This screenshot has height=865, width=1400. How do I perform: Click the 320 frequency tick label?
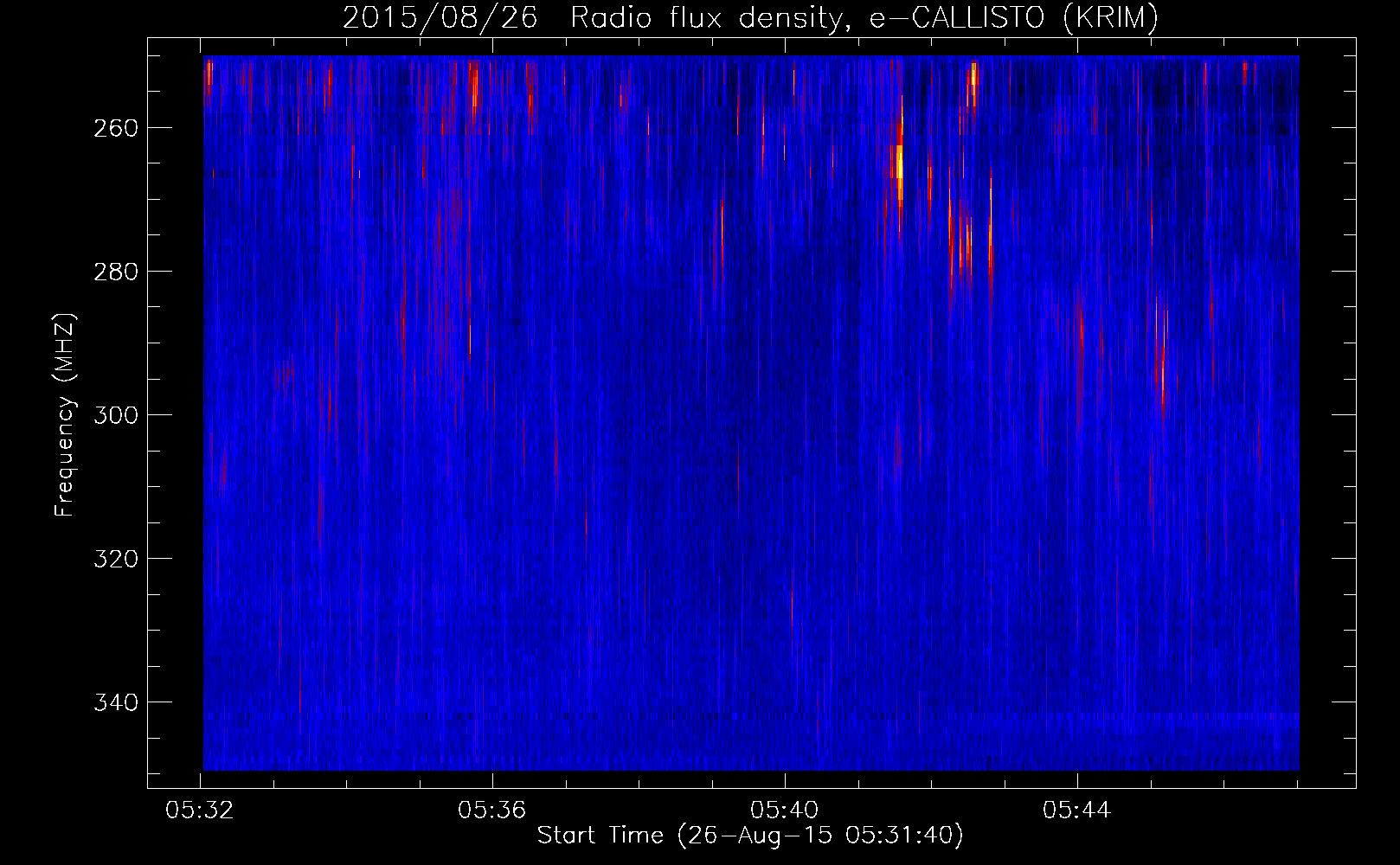(116, 559)
